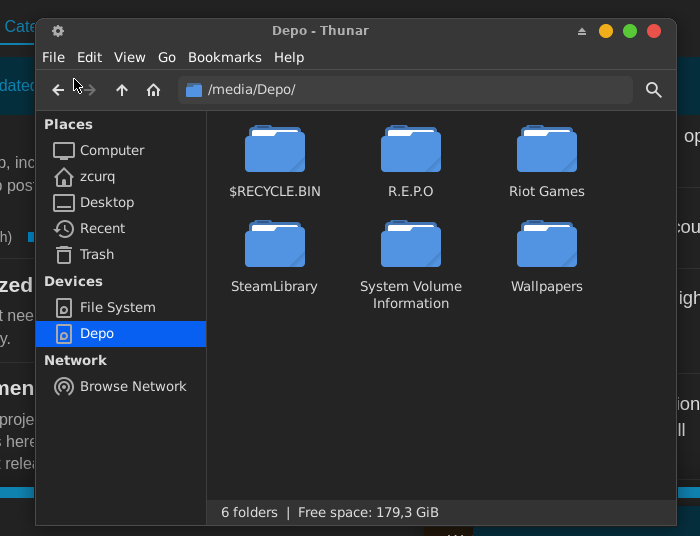
Task: Click the Wallpapers folder name
Action: [547, 287]
